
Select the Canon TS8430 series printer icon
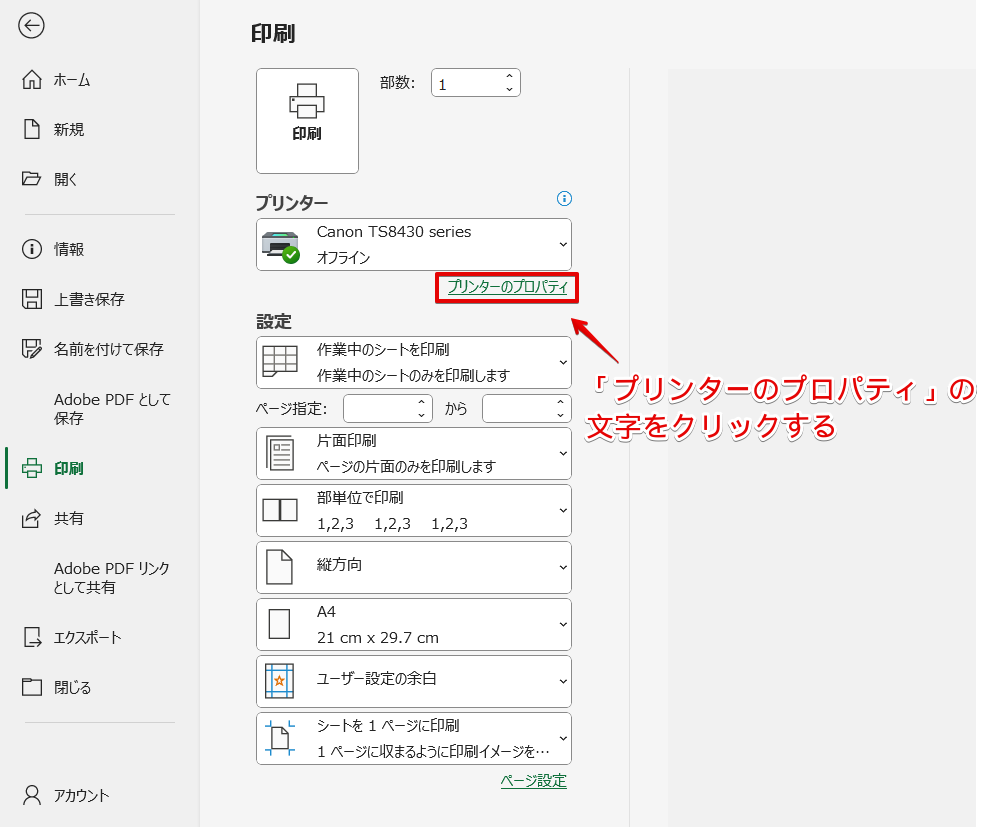pyautogui.click(x=279, y=244)
